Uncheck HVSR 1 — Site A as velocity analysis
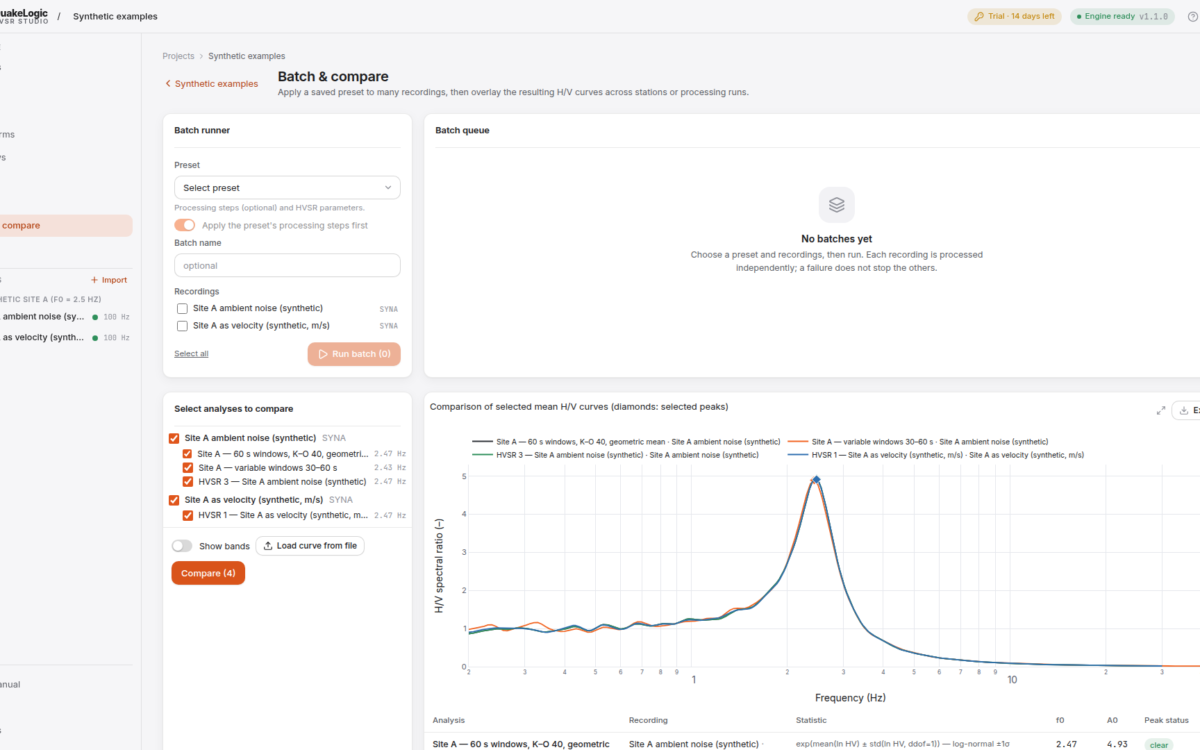Screen dimensions: 1200x750 click(188, 515)
